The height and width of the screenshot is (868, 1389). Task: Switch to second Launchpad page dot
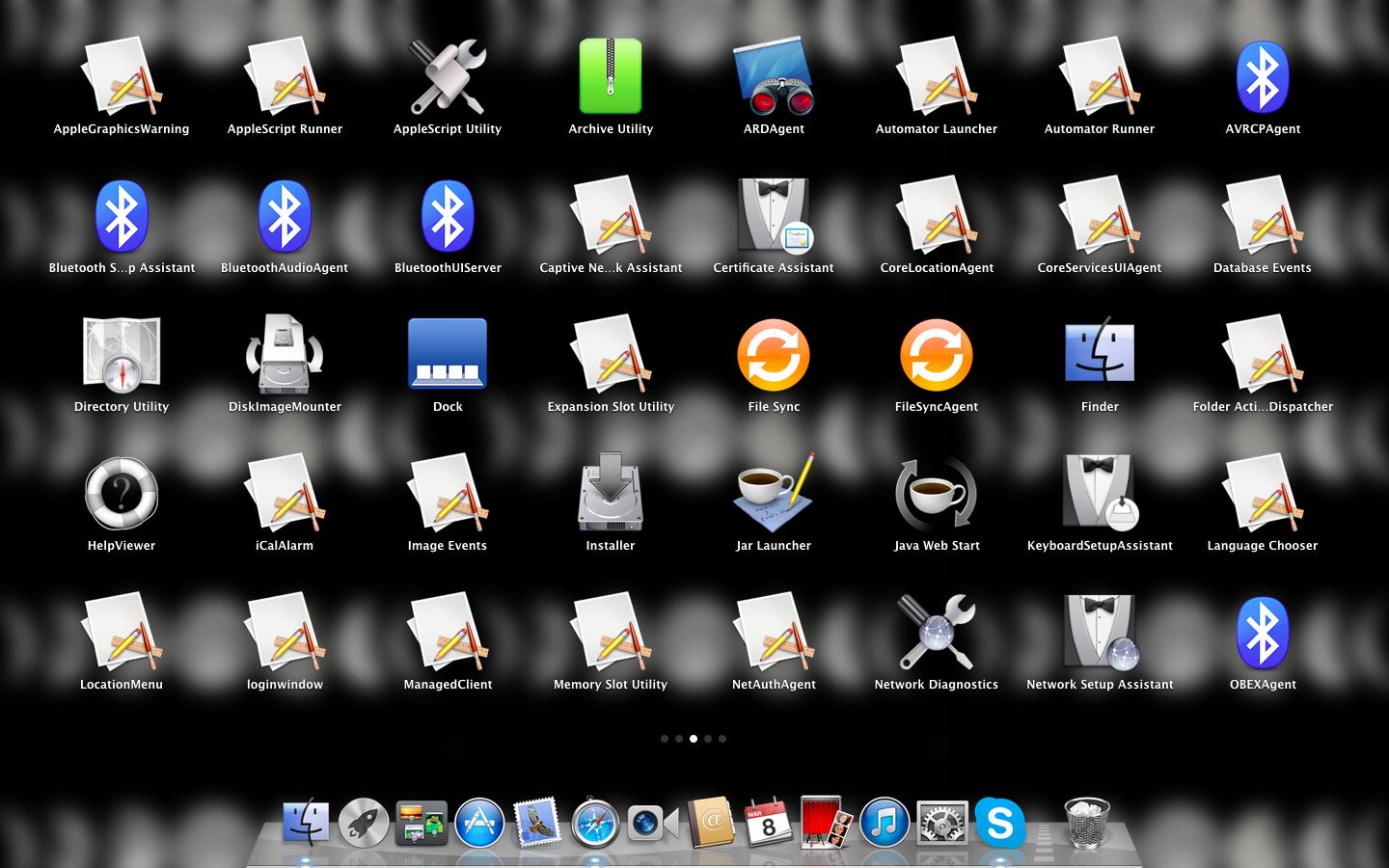pyautogui.click(x=679, y=739)
